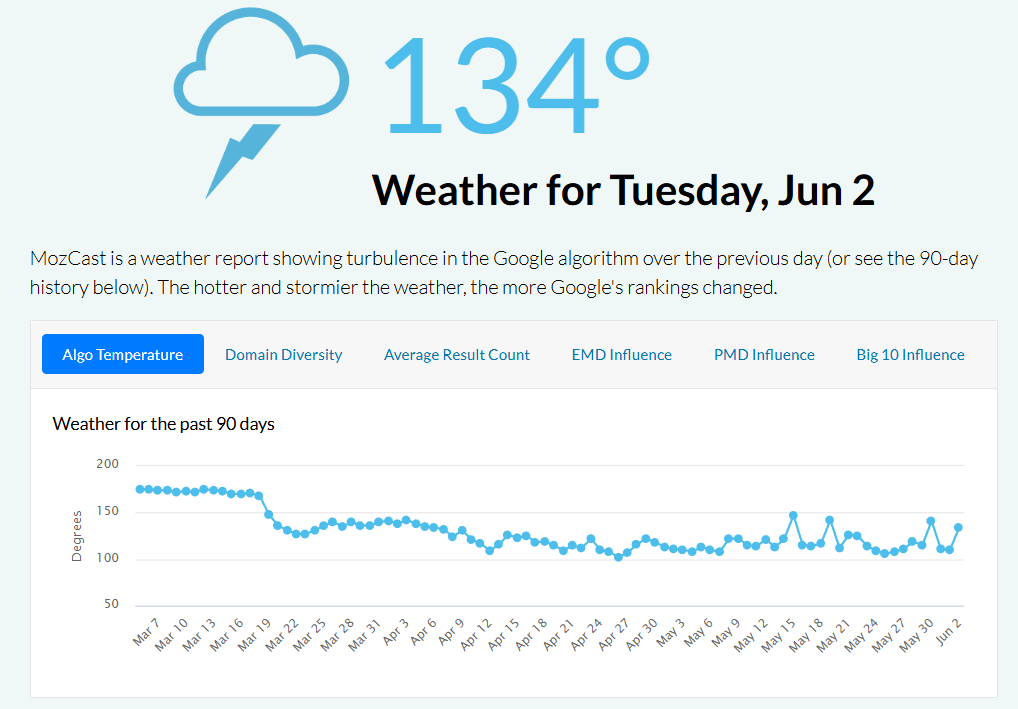Image resolution: width=1018 pixels, height=709 pixels.
Task: Click the Weather for the past 90 days title
Action: click(x=164, y=424)
